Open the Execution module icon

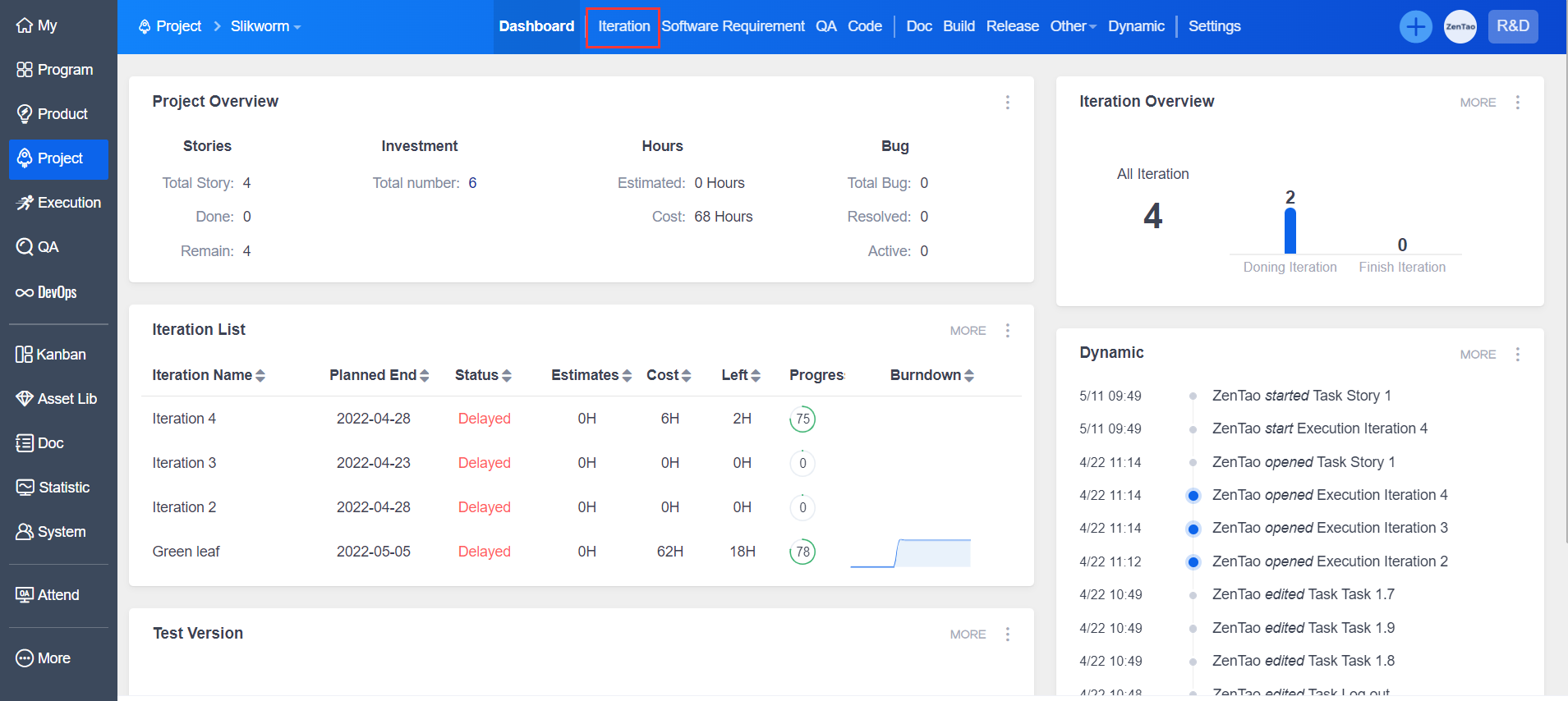tap(25, 203)
